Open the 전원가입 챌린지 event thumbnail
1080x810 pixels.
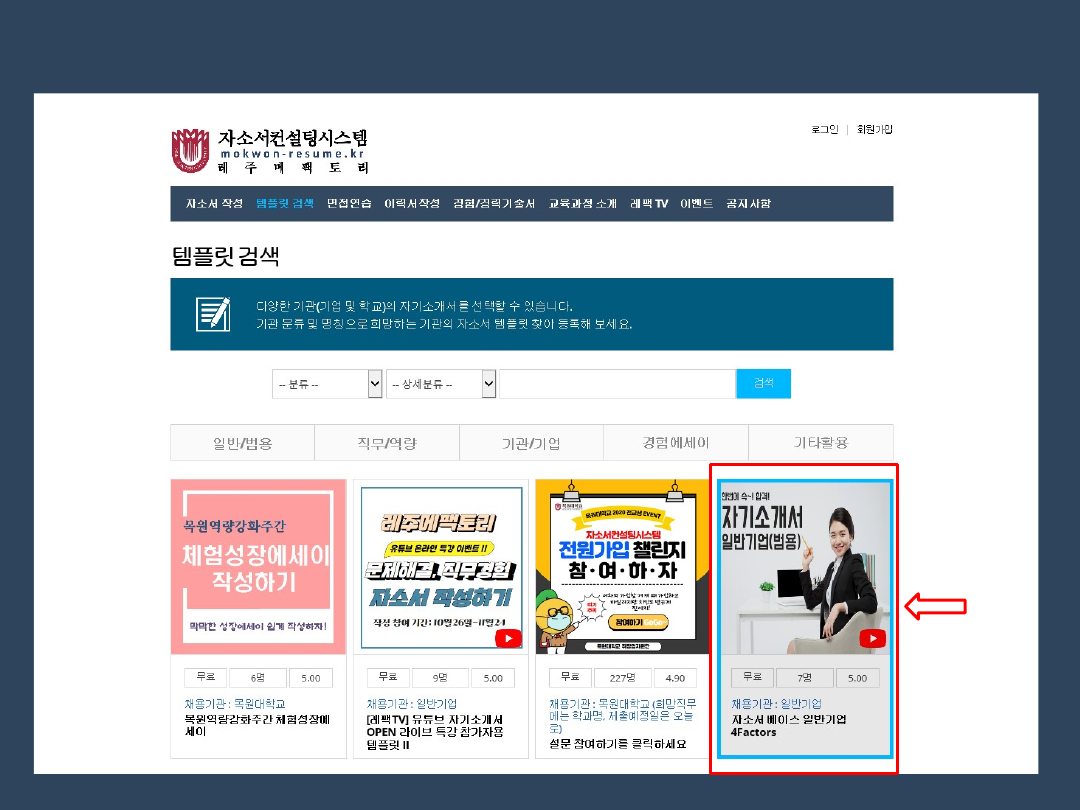pyautogui.click(x=622, y=567)
